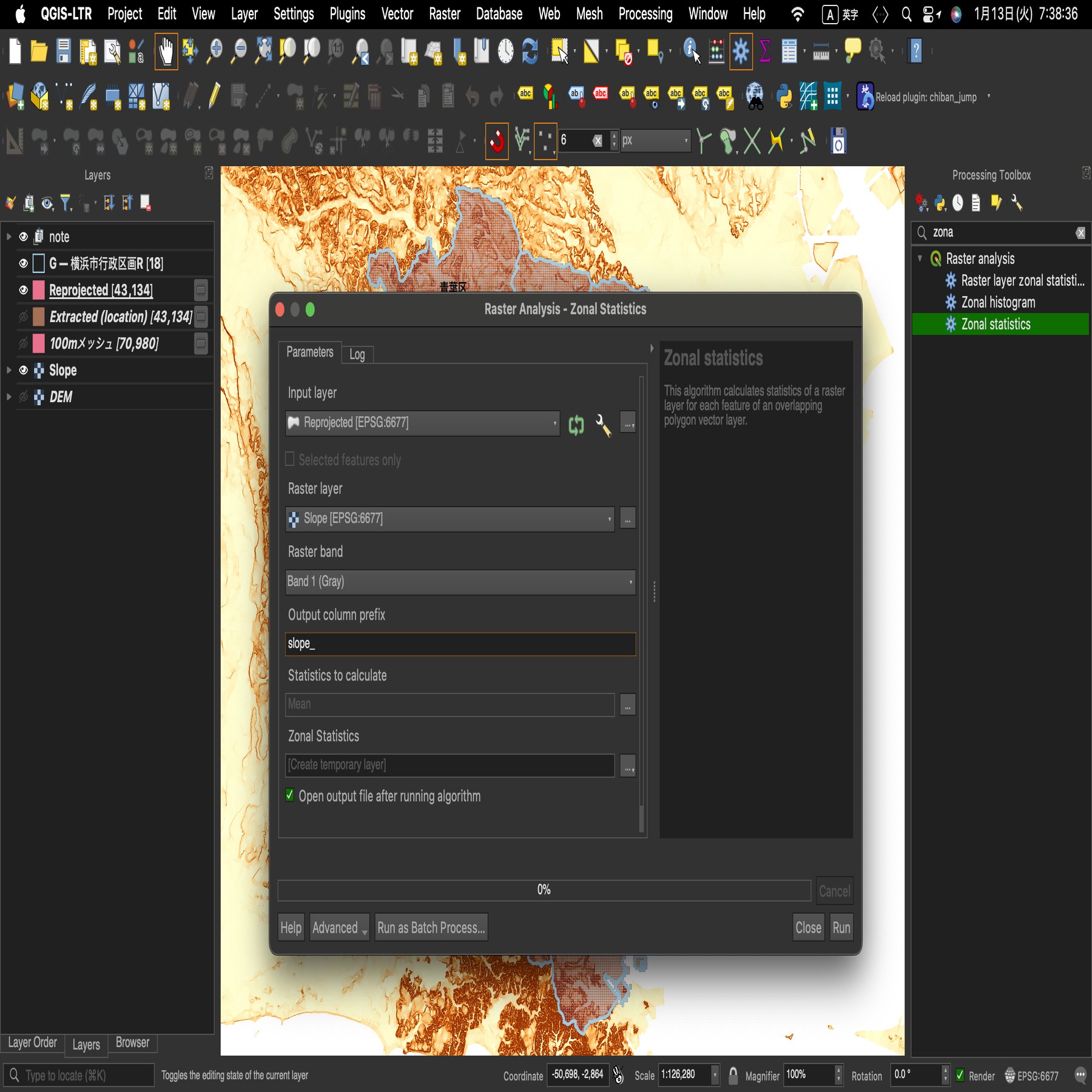Switch to the Log tab
Screen dimensions: 1092x1092
coord(357,354)
